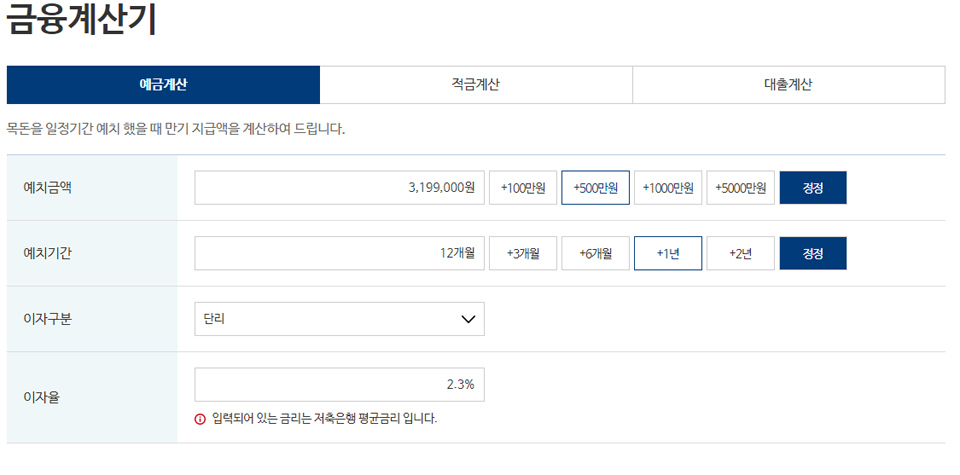Click the red info icon below 이자율
Screen dimensions: 960x475
[x=200, y=418]
